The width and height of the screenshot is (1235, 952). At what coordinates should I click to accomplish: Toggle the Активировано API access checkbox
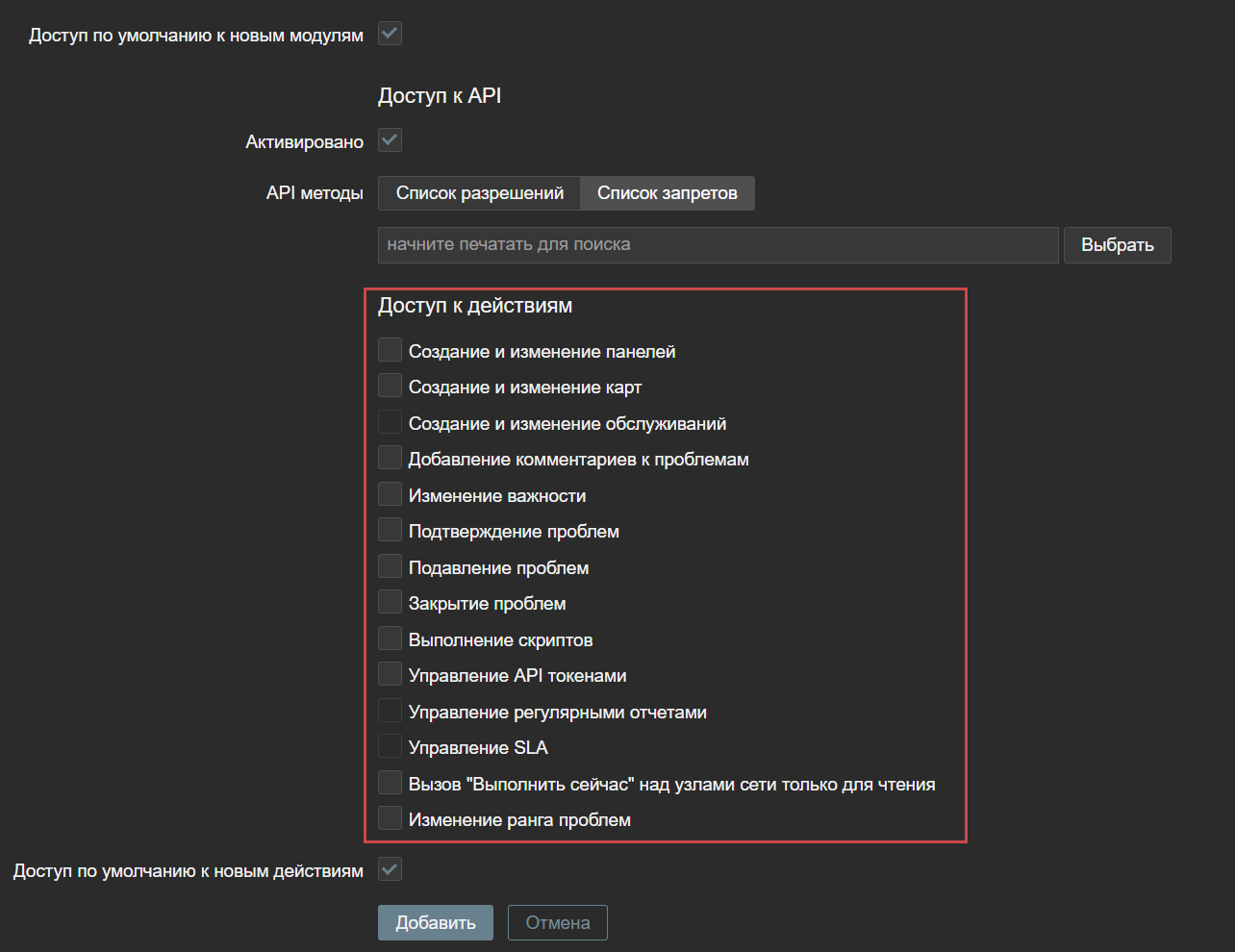click(390, 140)
